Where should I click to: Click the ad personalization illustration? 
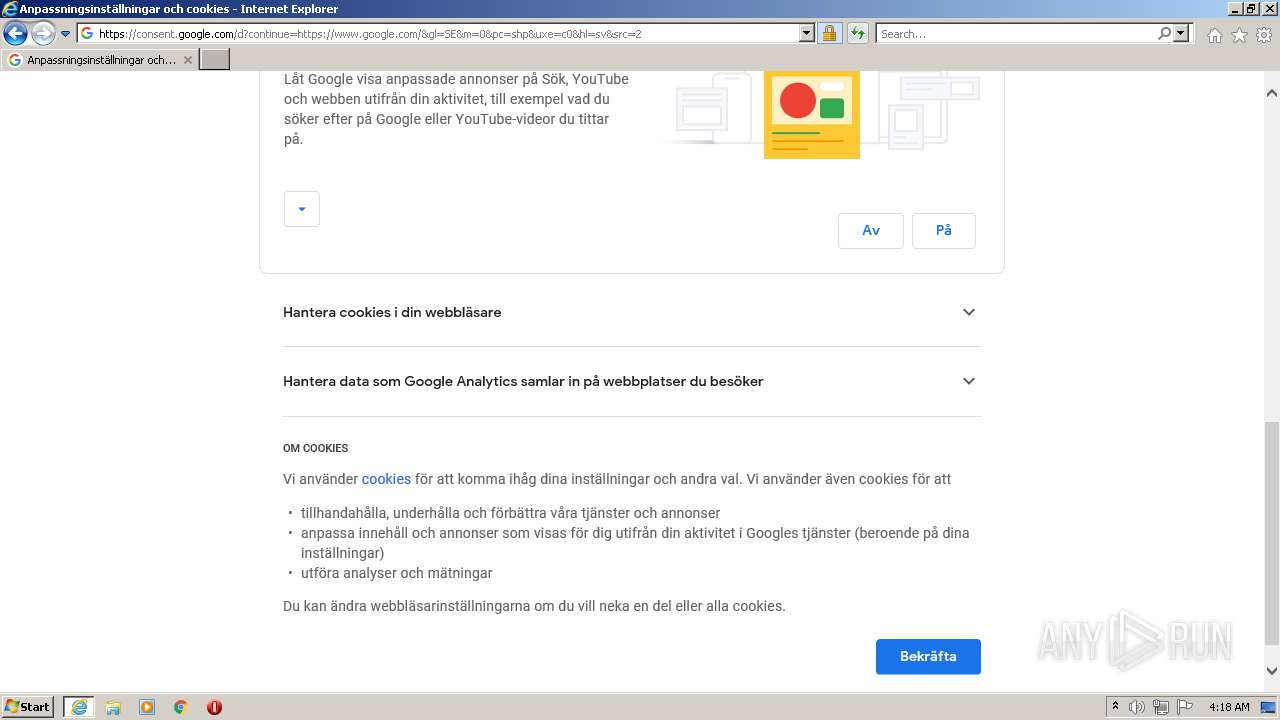pyautogui.click(x=820, y=113)
